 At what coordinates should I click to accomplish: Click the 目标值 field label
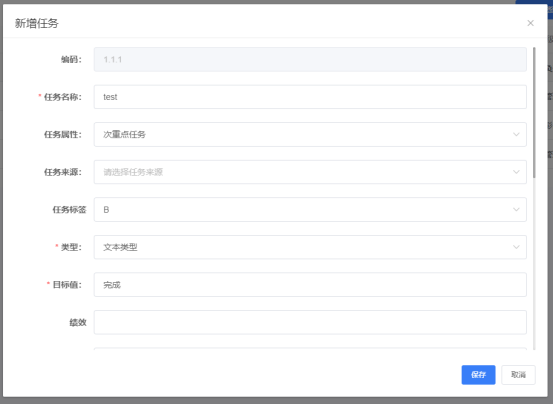point(67,284)
